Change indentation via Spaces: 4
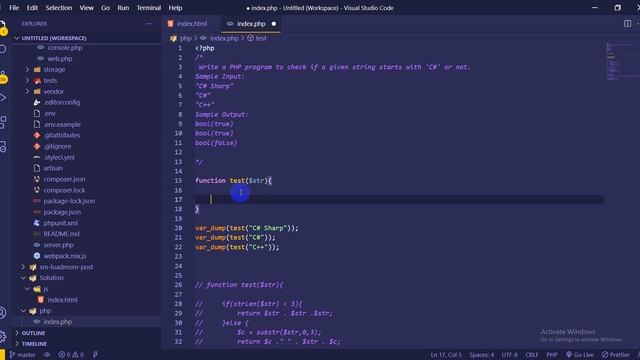This screenshot has height=360, width=640. click(x=482, y=355)
